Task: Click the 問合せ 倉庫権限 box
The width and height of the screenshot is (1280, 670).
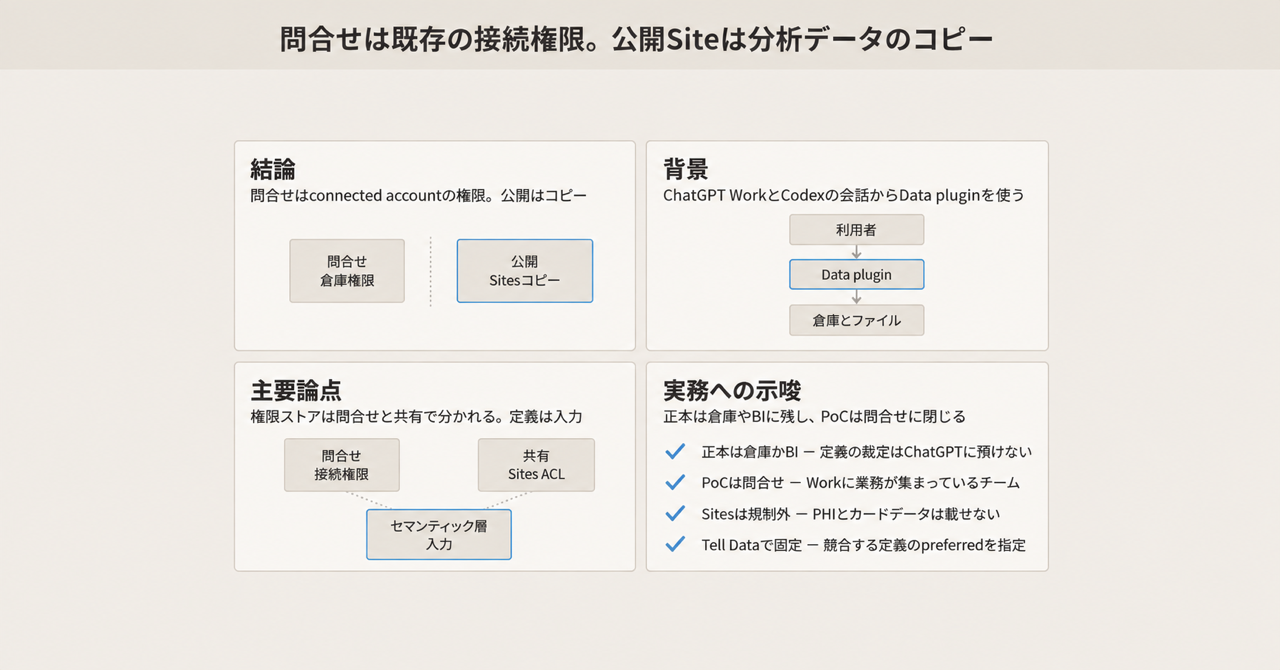Action: [347, 271]
